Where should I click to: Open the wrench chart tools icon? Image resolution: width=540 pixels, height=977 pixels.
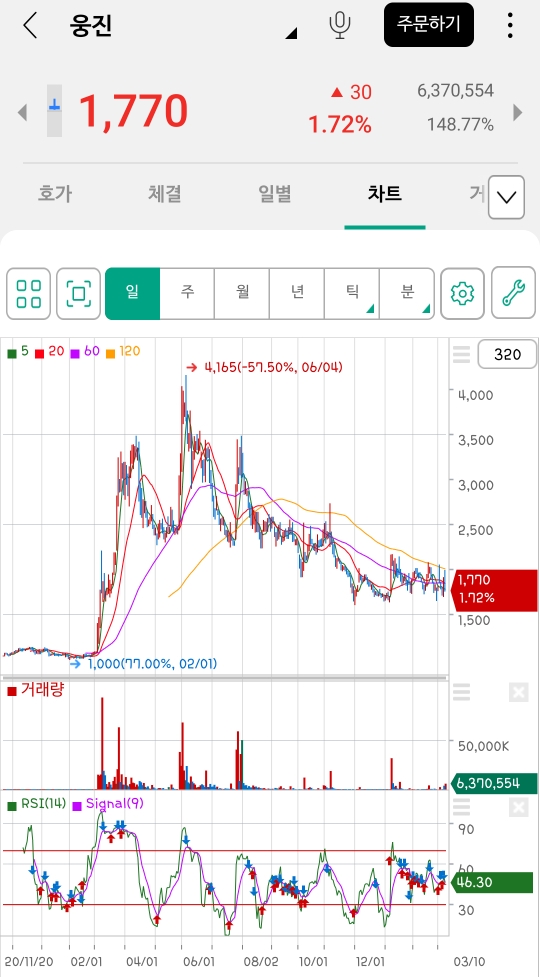tap(513, 293)
